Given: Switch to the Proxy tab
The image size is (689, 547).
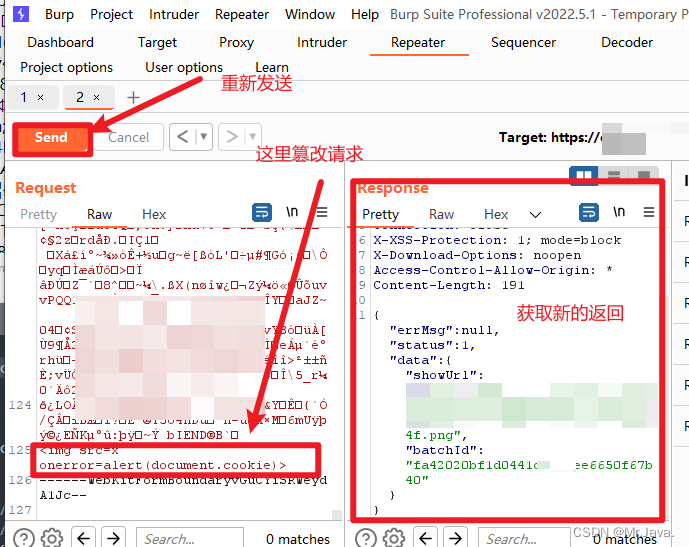Looking at the screenshot, I should pyautogui.click(x=236, y=42).
